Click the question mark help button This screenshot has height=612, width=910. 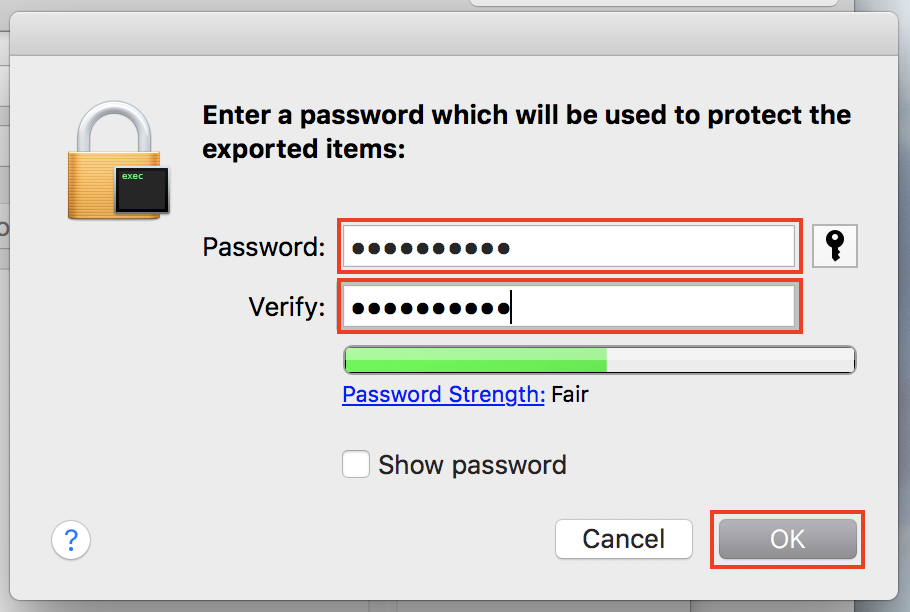pos(71,541)
